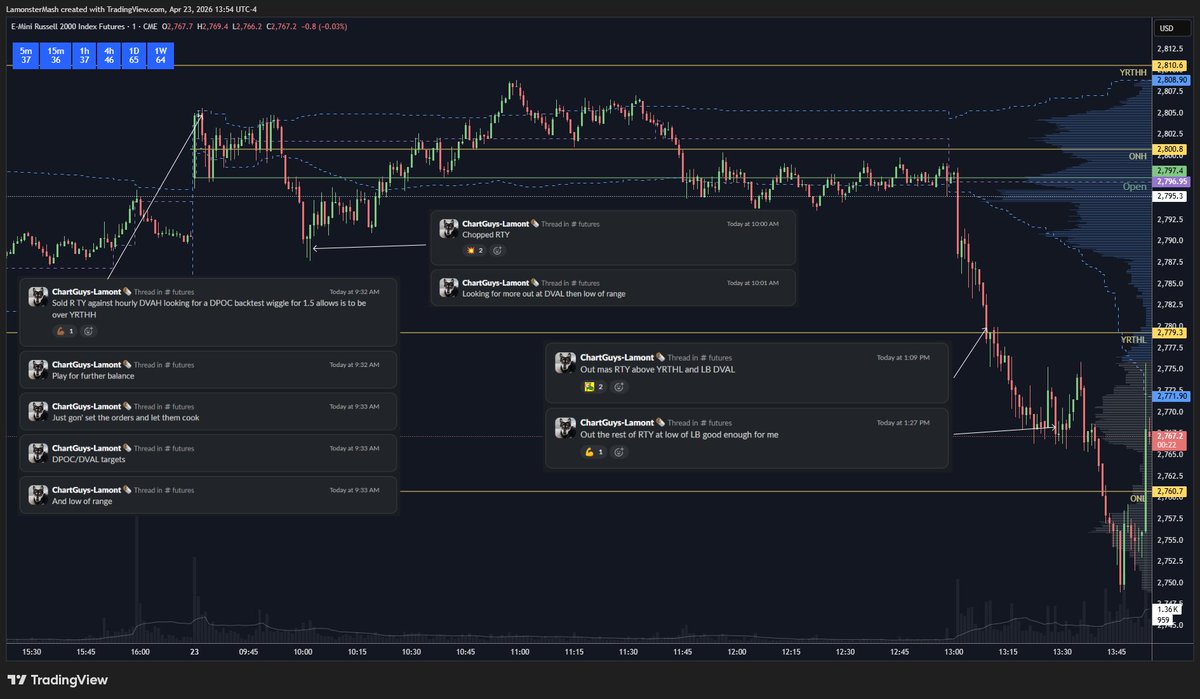Click the 2,779.3 yellow YRTHL price label
Screen dimensions: 1200x699
point(1171,332)
